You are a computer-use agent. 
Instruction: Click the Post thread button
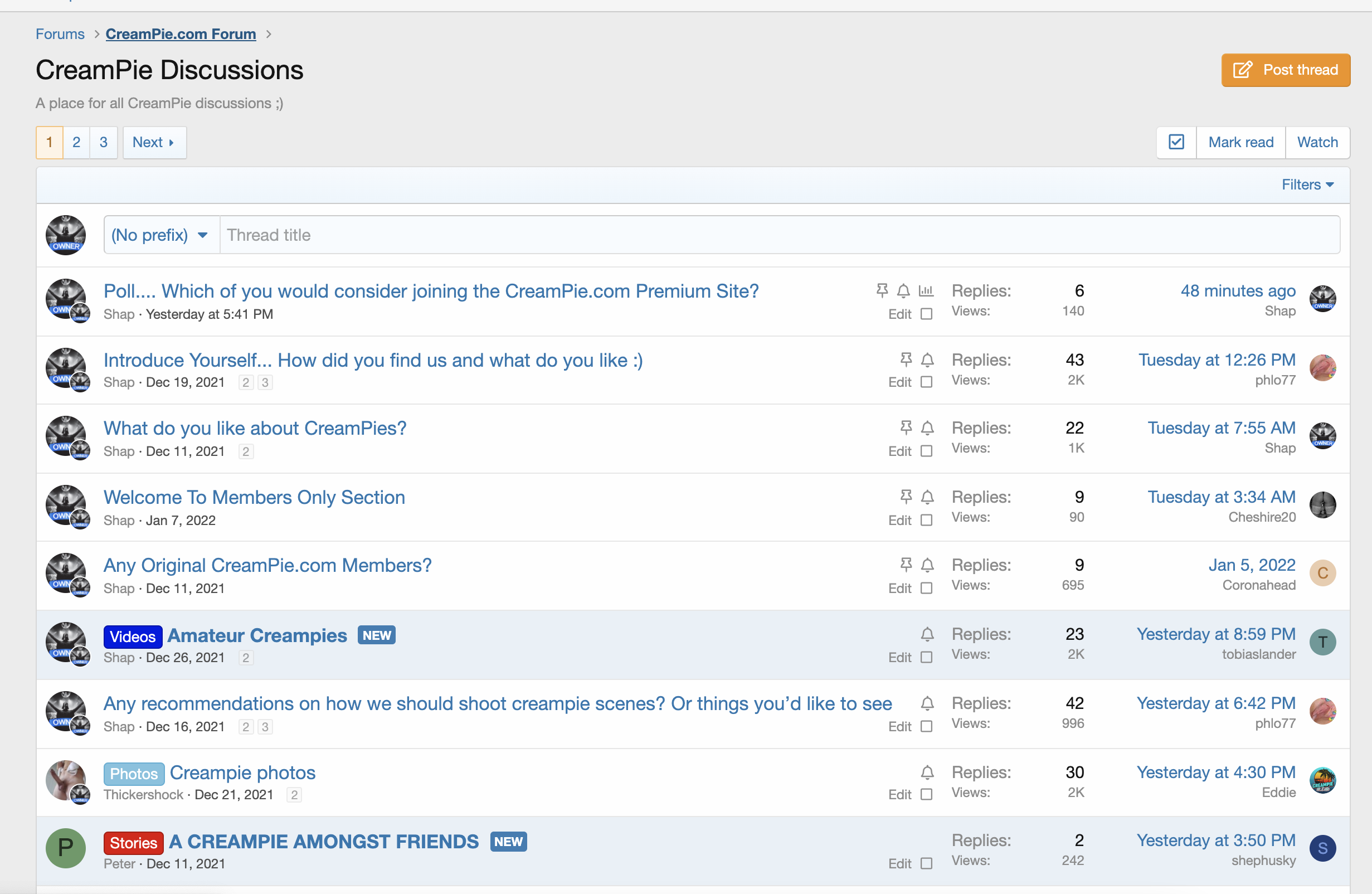(x=1286, y=70)
